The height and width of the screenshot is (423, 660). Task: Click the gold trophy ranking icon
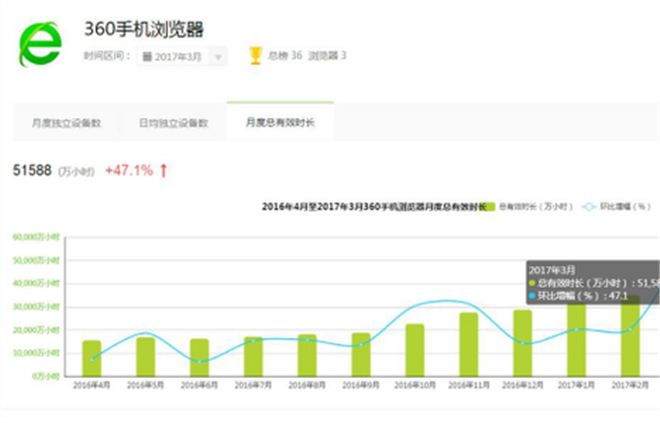[x=255, y=56]
